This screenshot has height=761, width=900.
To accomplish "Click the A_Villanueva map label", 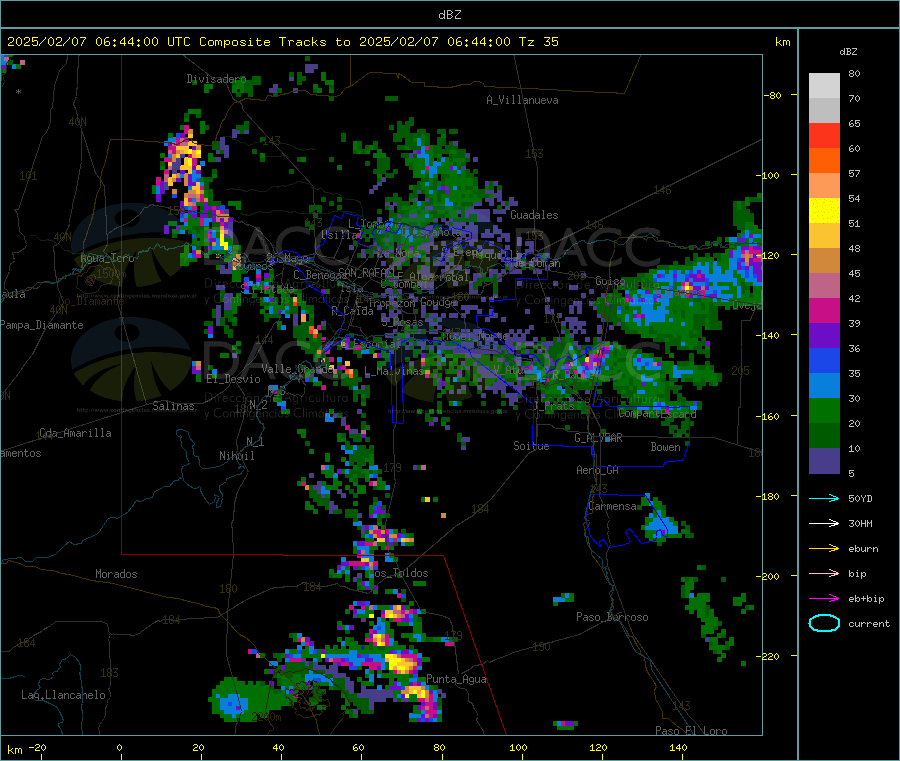I will (x=522, y=100).
